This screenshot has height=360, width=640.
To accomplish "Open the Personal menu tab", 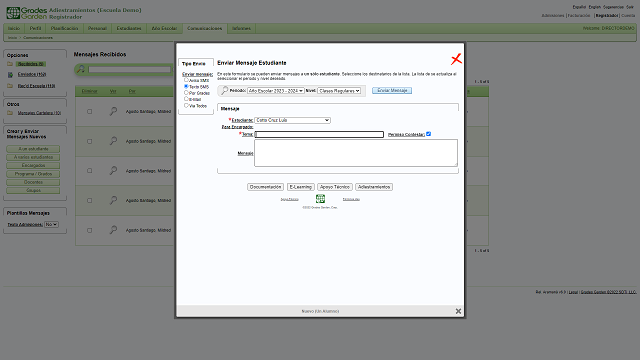I will [x=97, y=28].
